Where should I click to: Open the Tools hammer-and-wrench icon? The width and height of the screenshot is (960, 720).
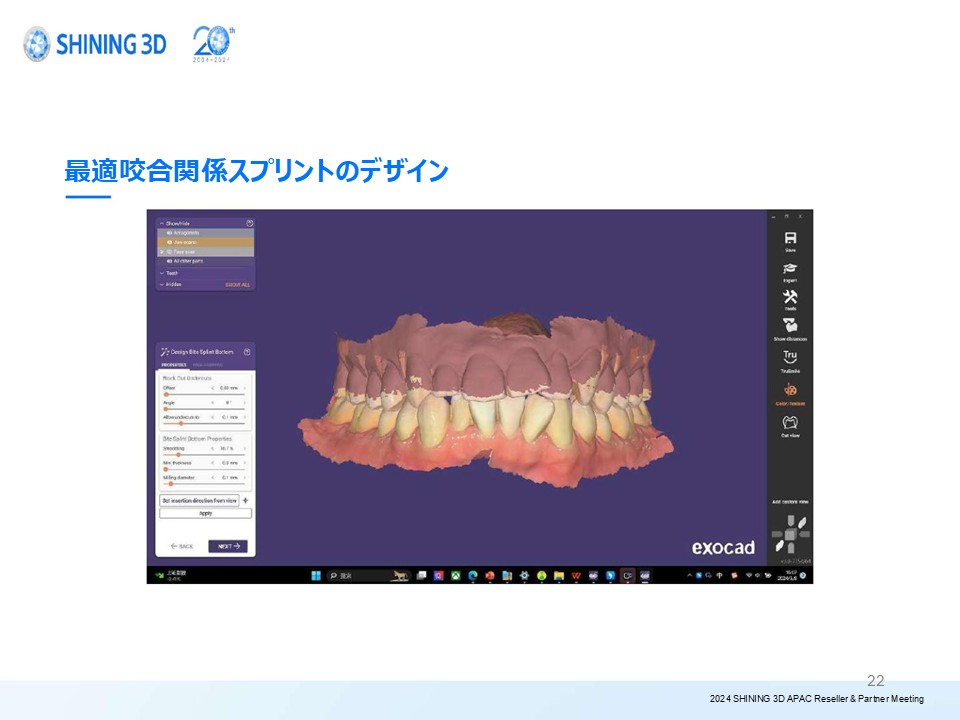(x=790, y=298)
